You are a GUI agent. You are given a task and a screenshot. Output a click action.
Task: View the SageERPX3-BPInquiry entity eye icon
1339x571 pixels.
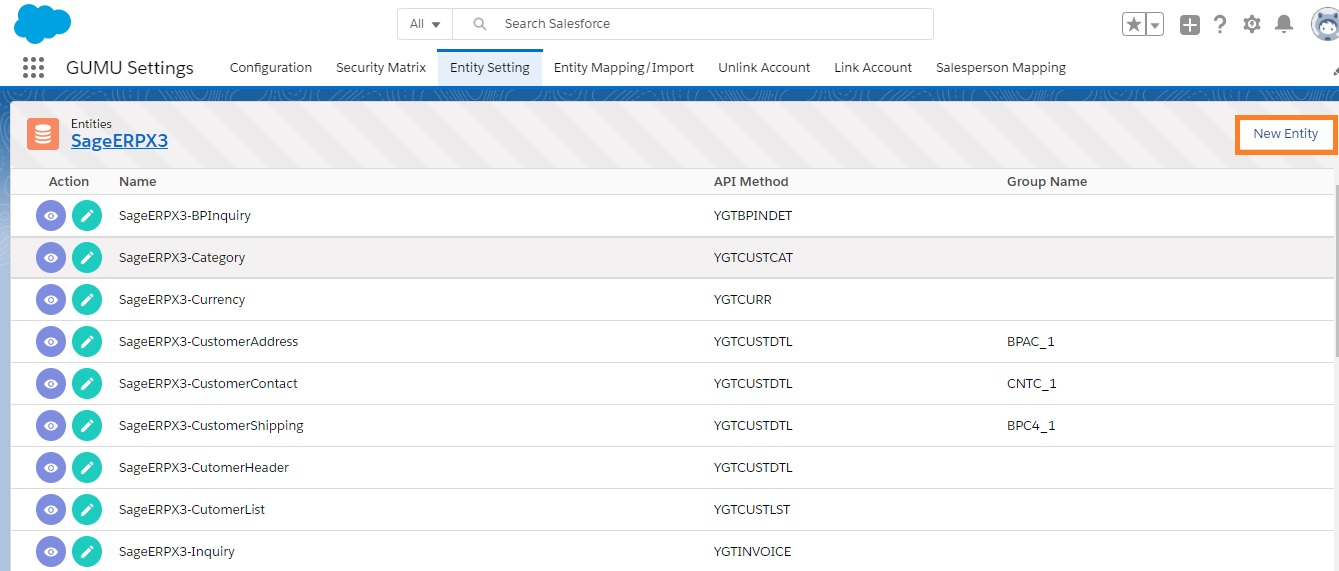click(x=51, y=215)
